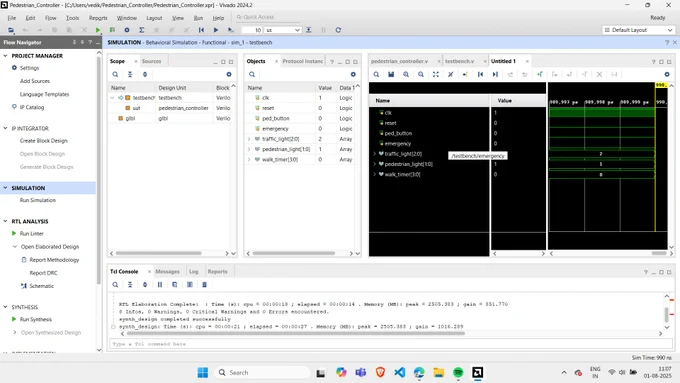Expand pedestrian_light[1:0] in waveform Name column
This screenshot has height=383, width=680.
point(375,164)
